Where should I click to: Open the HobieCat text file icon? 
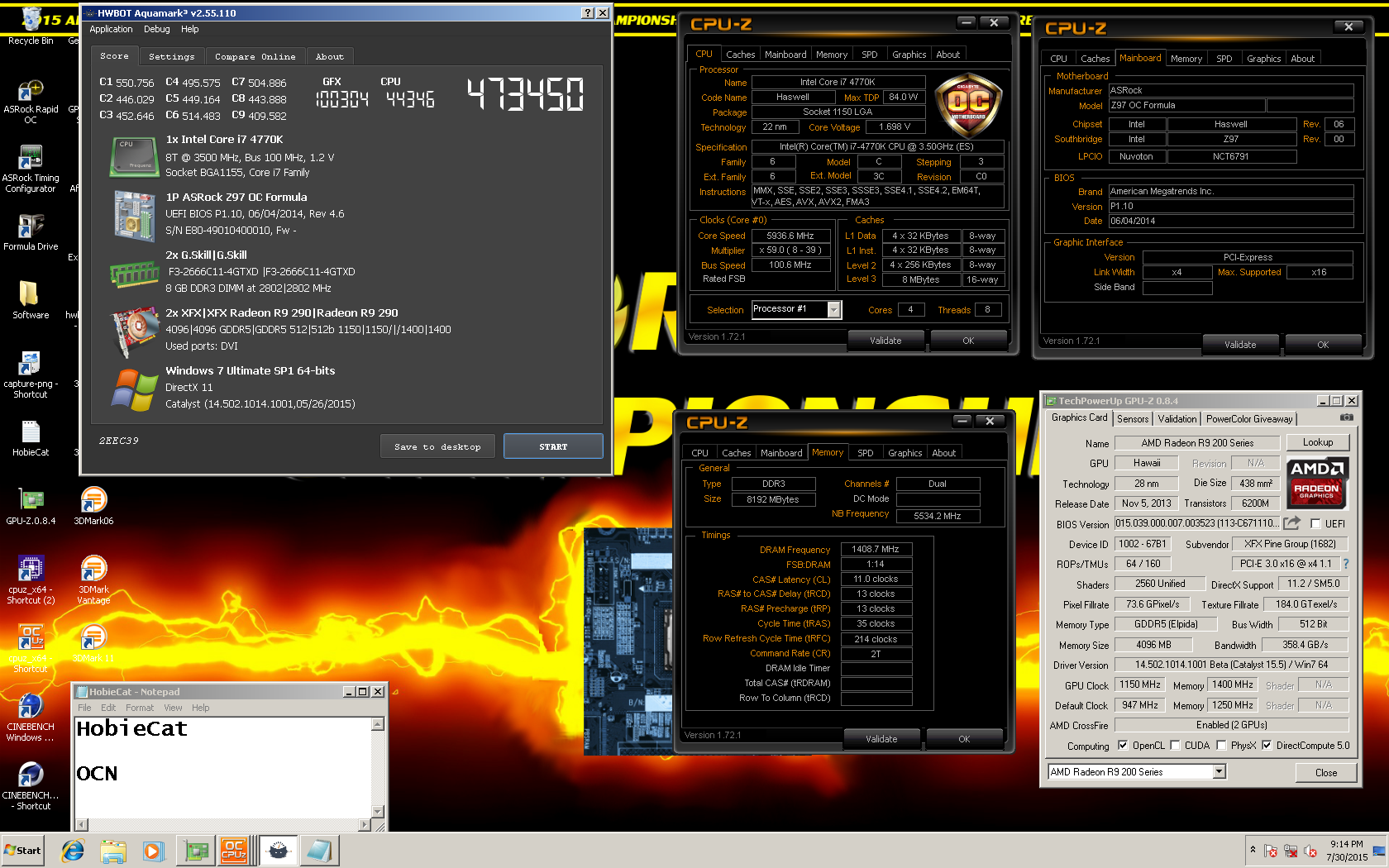coord(31,438)
